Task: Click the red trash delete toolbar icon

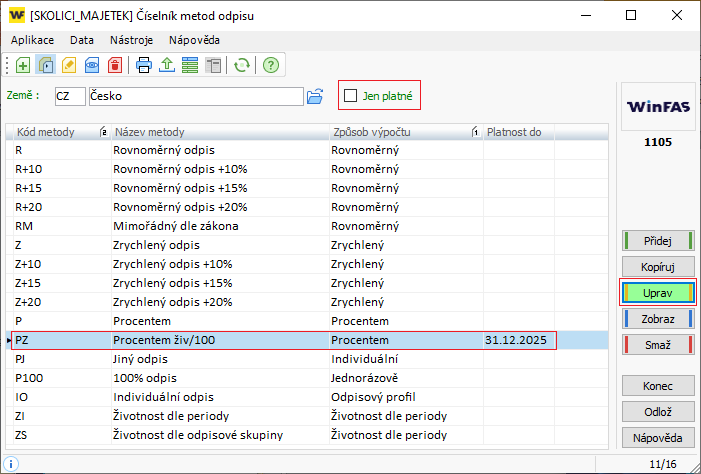Action: (x=115, y=66)
